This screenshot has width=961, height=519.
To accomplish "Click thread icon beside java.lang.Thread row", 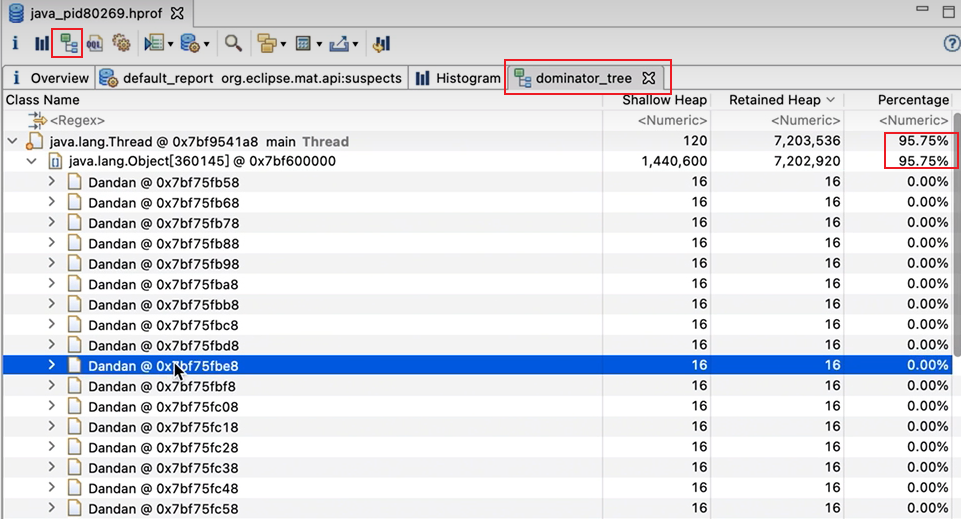I will point(34,142).
